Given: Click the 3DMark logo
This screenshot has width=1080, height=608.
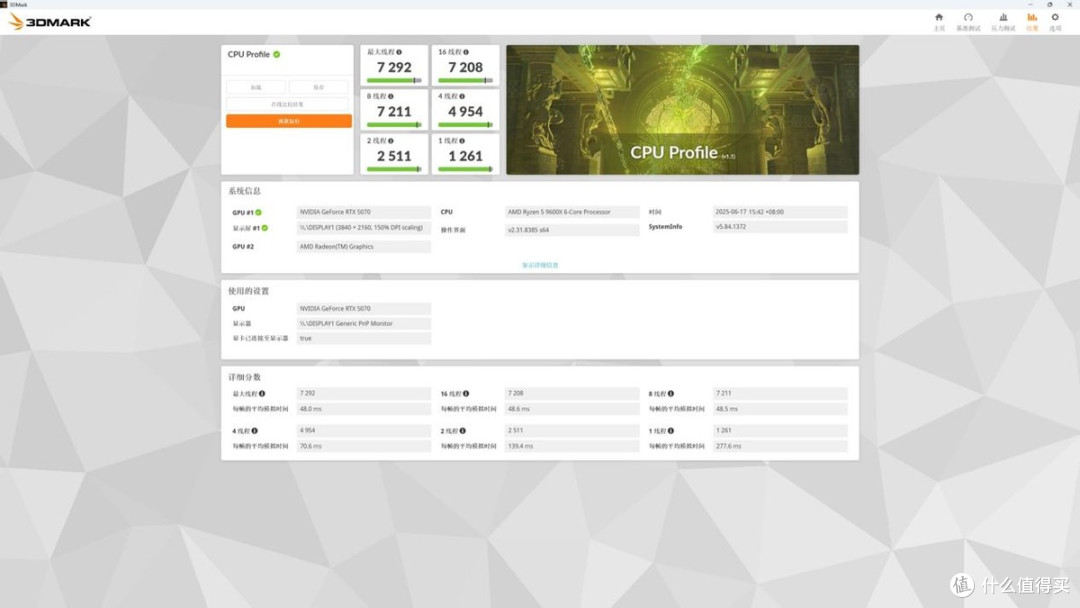Looking at the screenshot, I should (50, 22).
